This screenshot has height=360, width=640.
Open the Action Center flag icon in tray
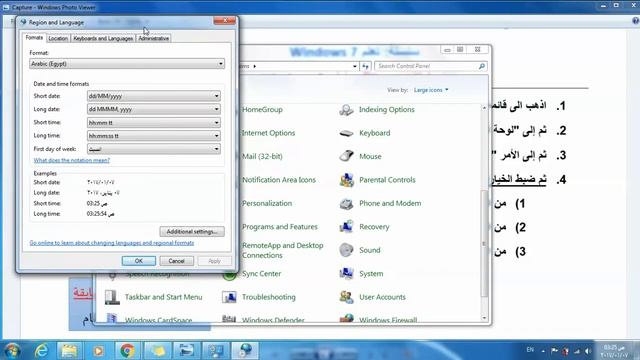554,351
